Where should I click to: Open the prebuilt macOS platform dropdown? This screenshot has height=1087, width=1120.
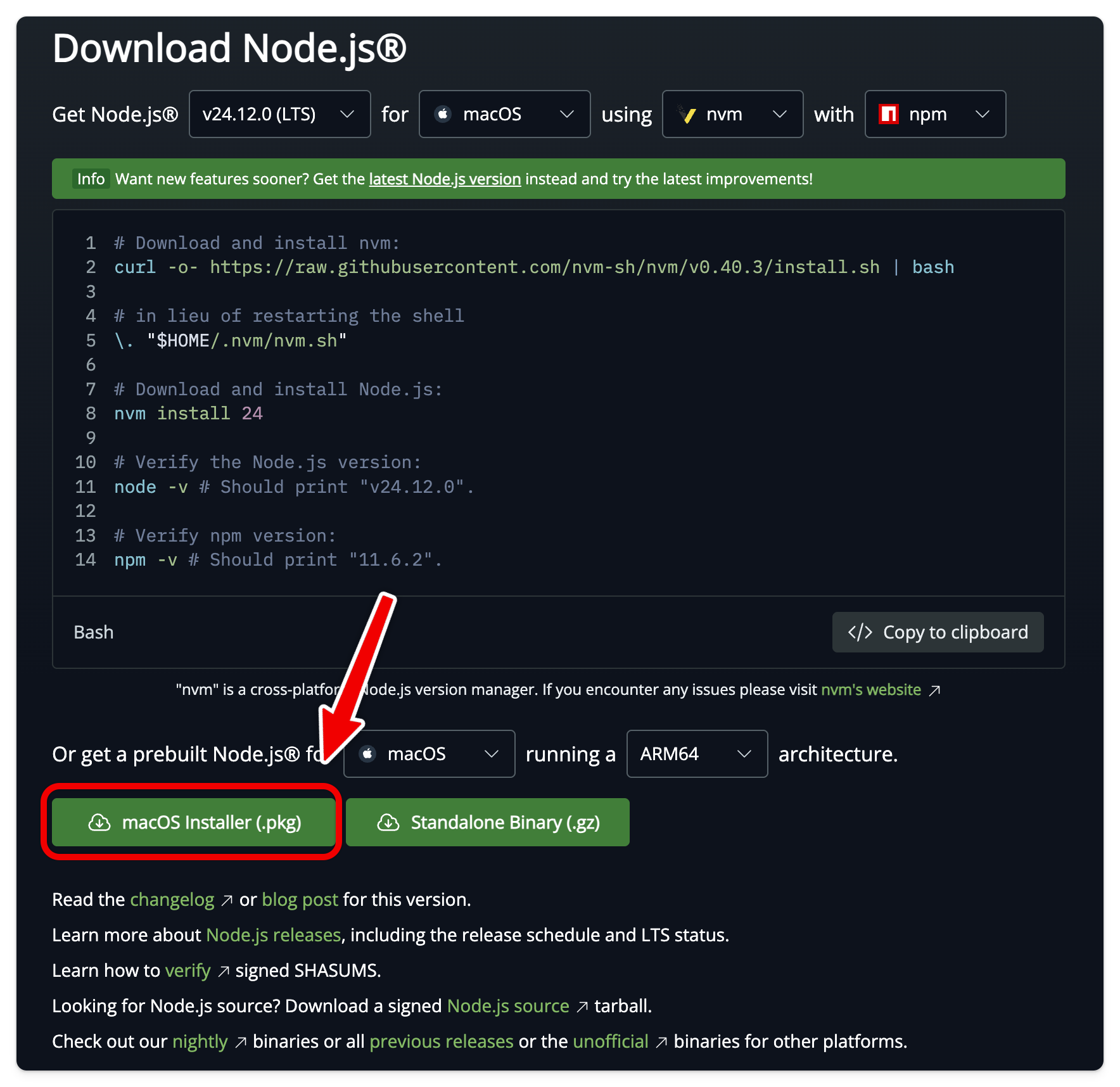point(429,754)
